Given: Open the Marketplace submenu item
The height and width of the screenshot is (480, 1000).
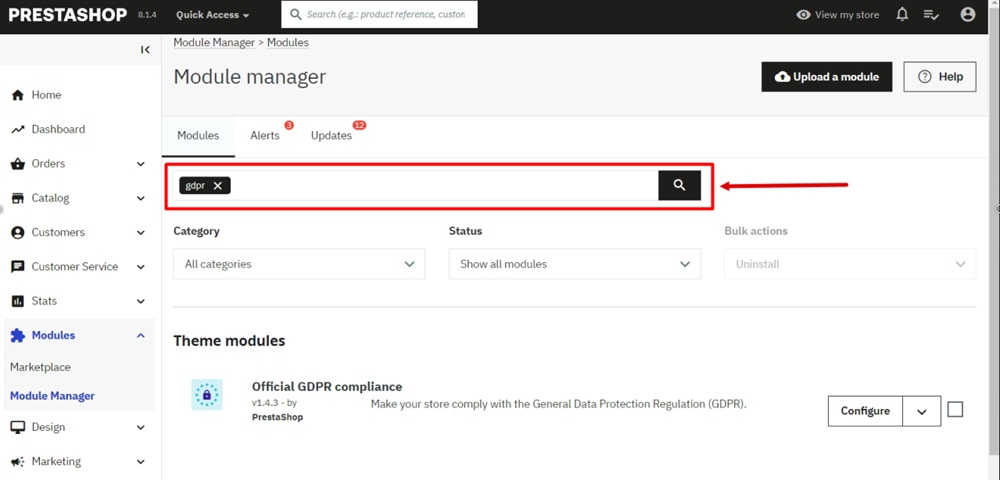Looking at the screenshot, I should (40, 367).
